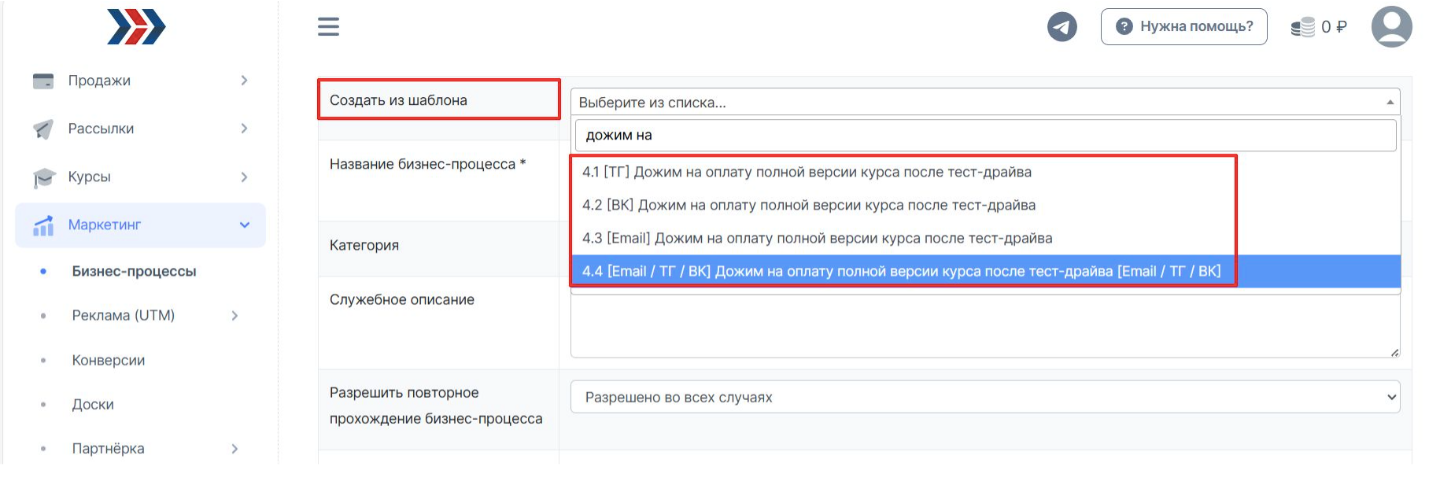Open the Конверсии sidebar link

tap(108, 360)
